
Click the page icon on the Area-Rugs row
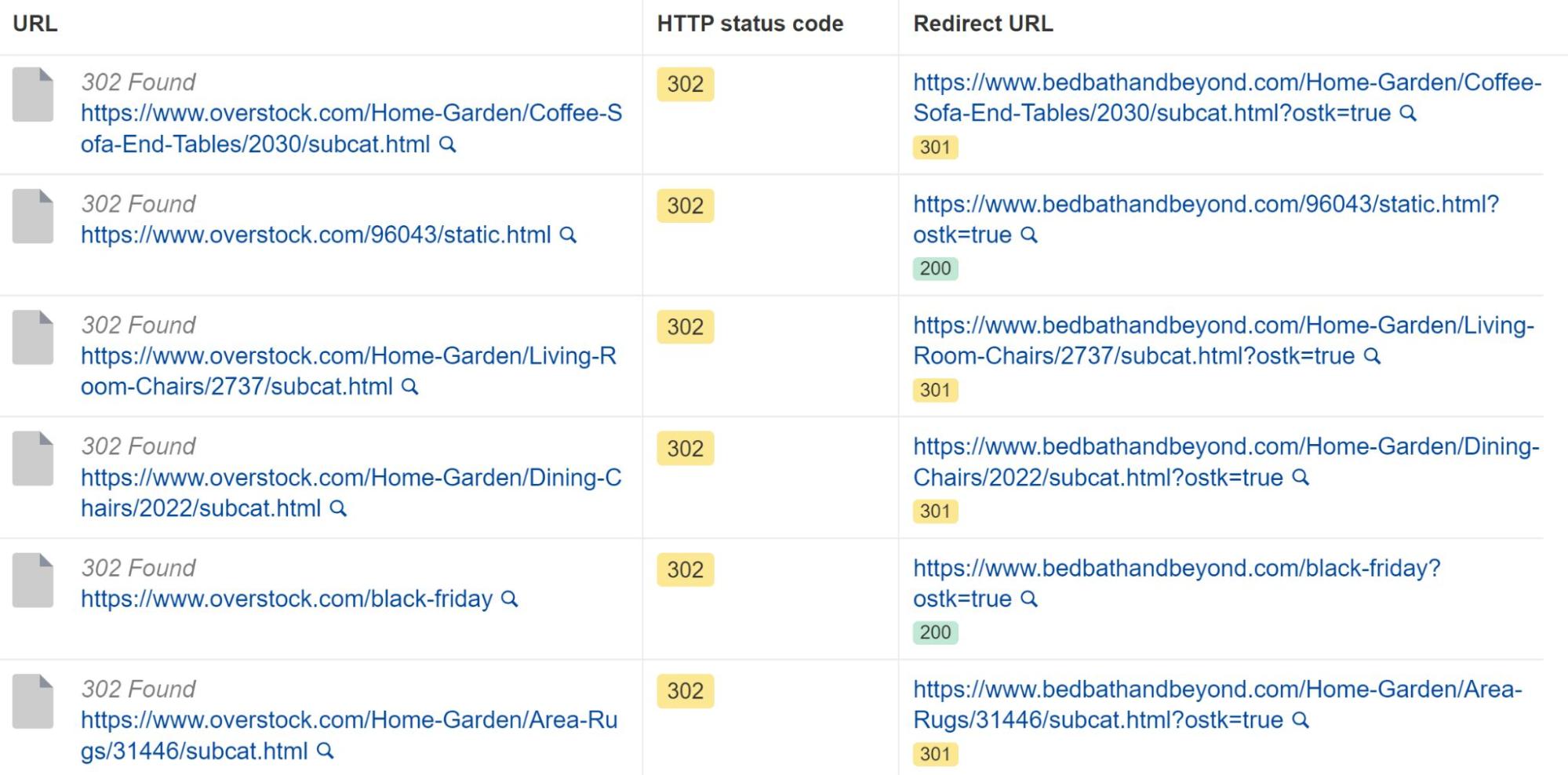(x=34, y=700)
